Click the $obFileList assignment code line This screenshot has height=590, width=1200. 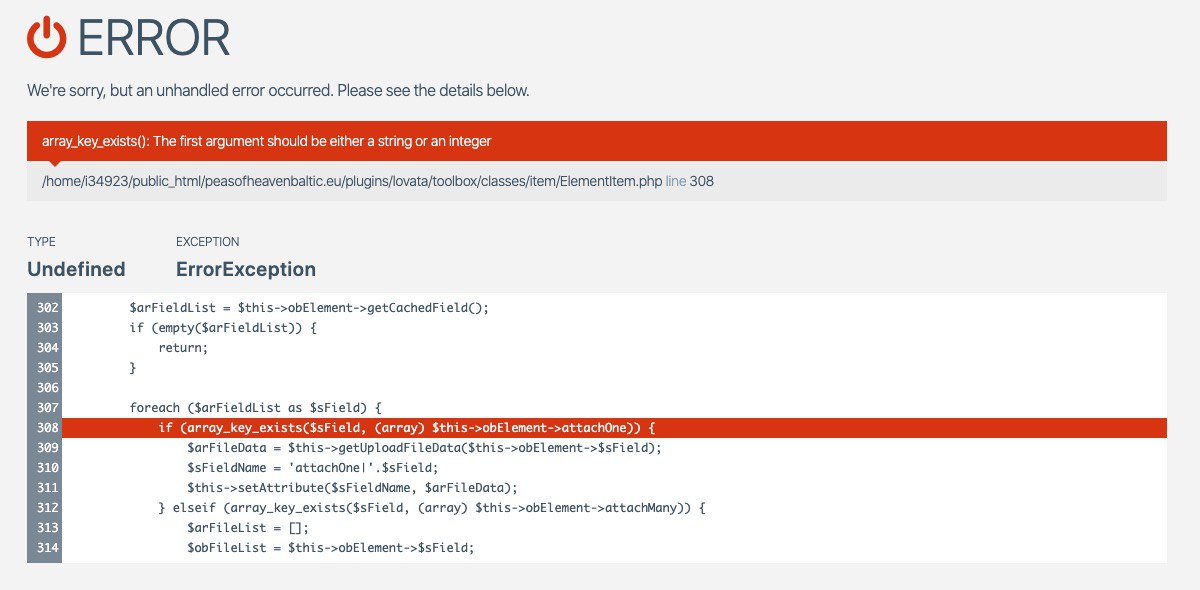(x=330, y=548)
